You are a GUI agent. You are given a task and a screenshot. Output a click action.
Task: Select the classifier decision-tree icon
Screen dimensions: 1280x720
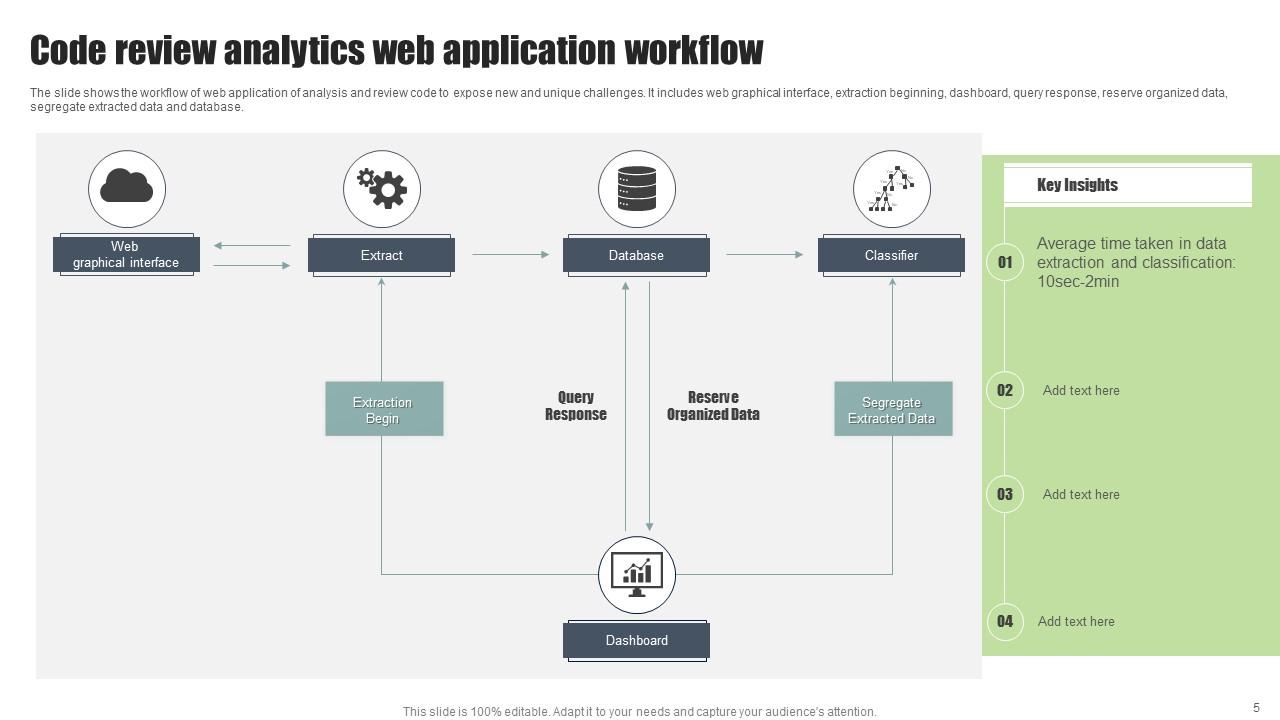click(891, 188)
